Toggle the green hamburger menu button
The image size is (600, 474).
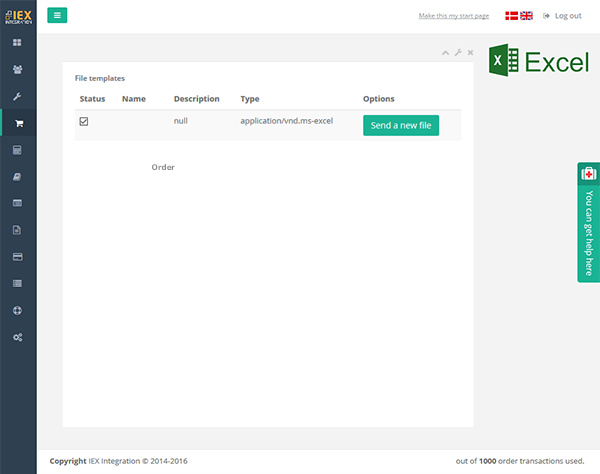pos(57,15)
